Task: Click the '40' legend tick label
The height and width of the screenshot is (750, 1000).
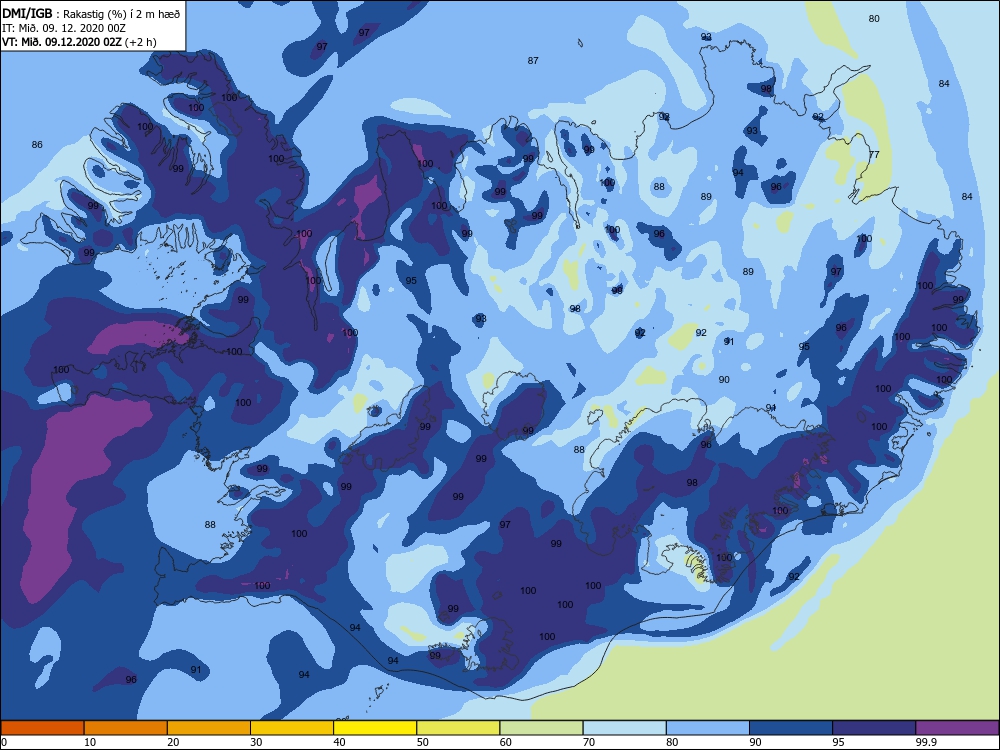Action: (339, 742)
